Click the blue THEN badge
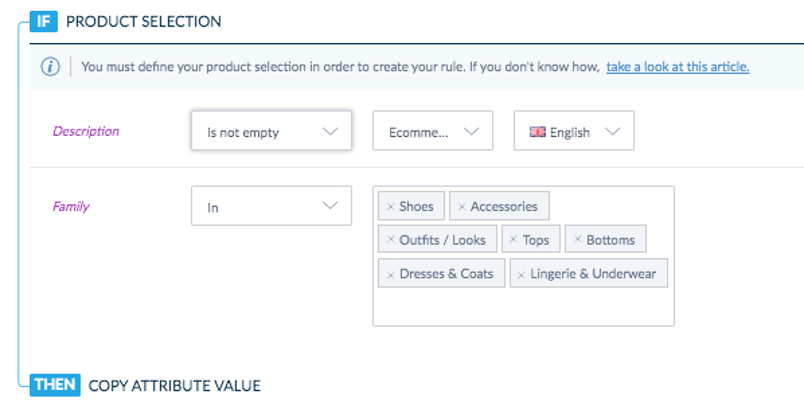 55,385
